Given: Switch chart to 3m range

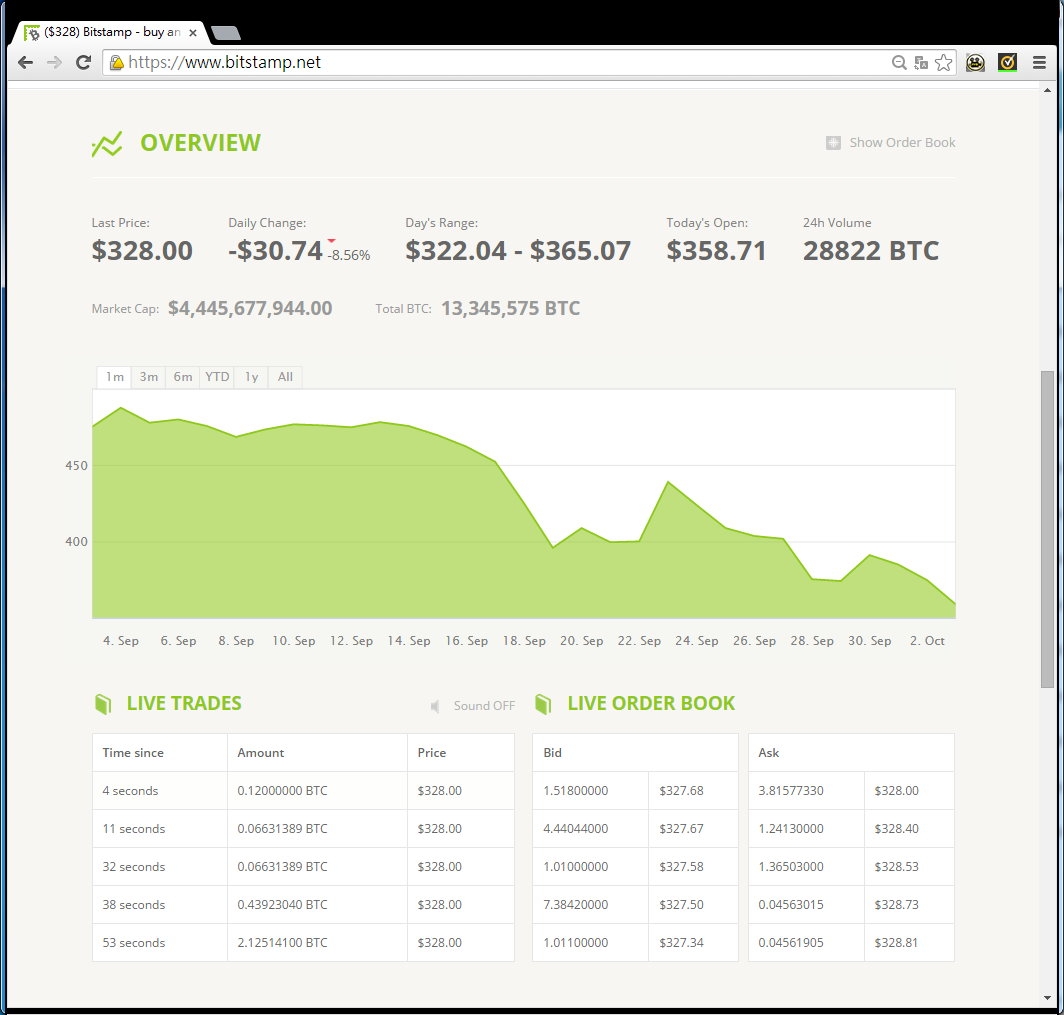Looking at the screenshot, I should click(x=149, y=377).
